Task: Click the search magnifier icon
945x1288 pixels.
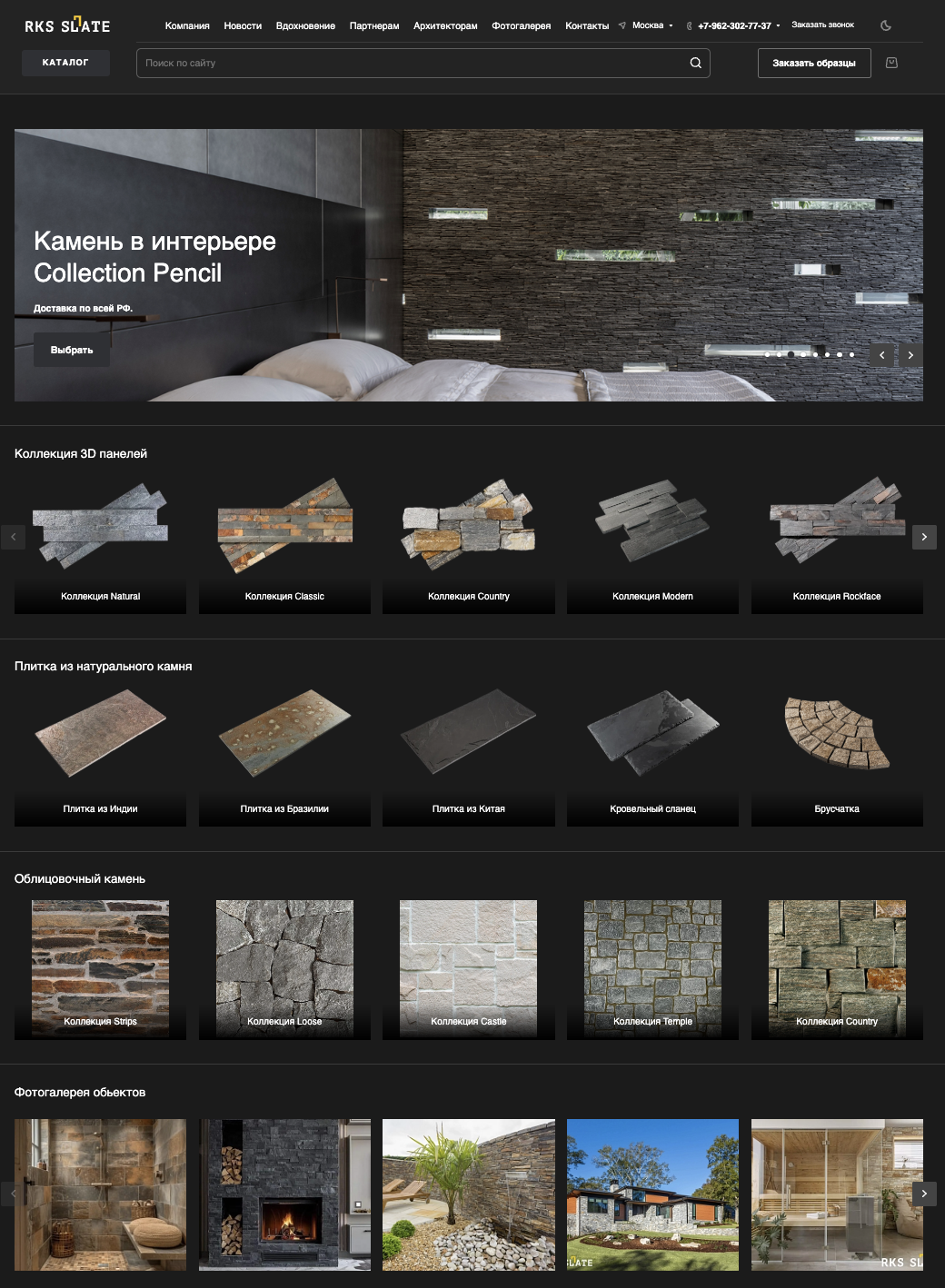Action: (695, 63)
